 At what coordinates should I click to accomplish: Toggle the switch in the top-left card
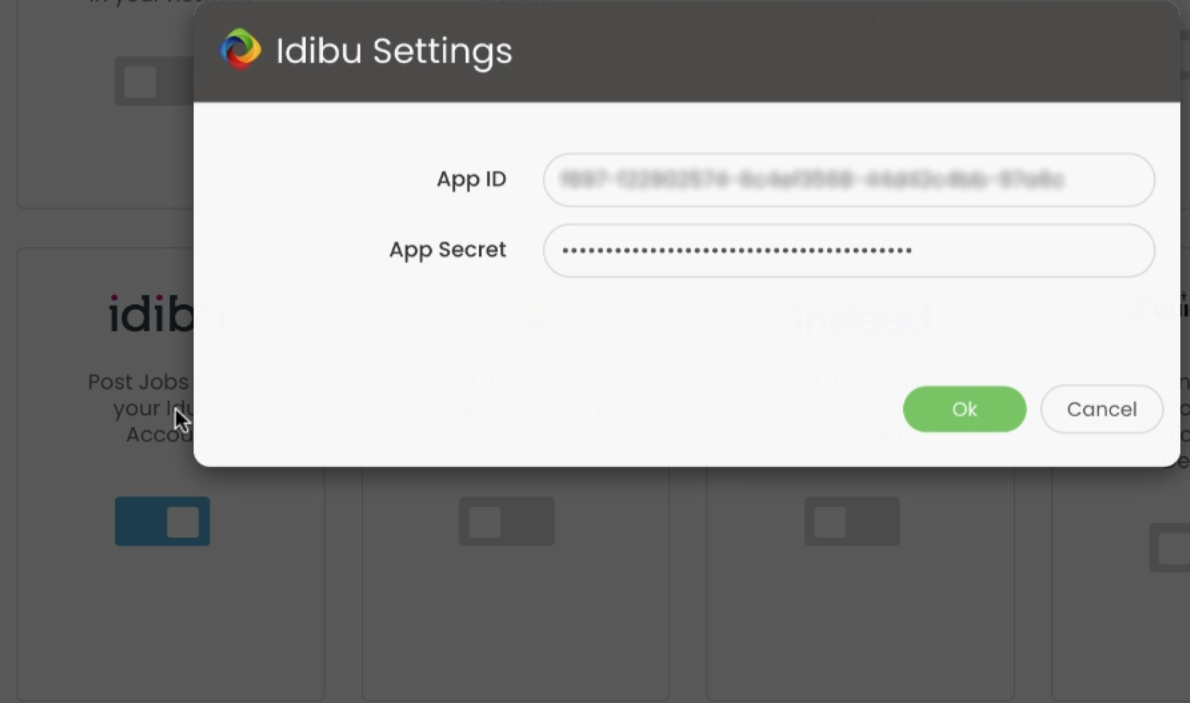(x=154, y=81)
